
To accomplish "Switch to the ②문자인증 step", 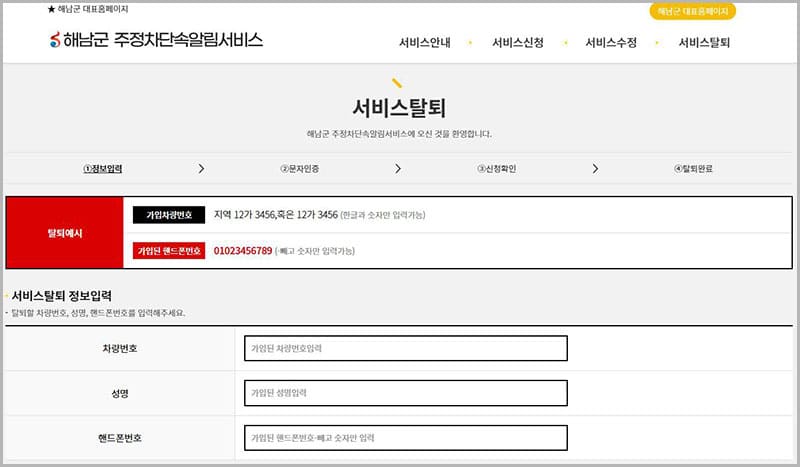I will (x=300, y=169).
